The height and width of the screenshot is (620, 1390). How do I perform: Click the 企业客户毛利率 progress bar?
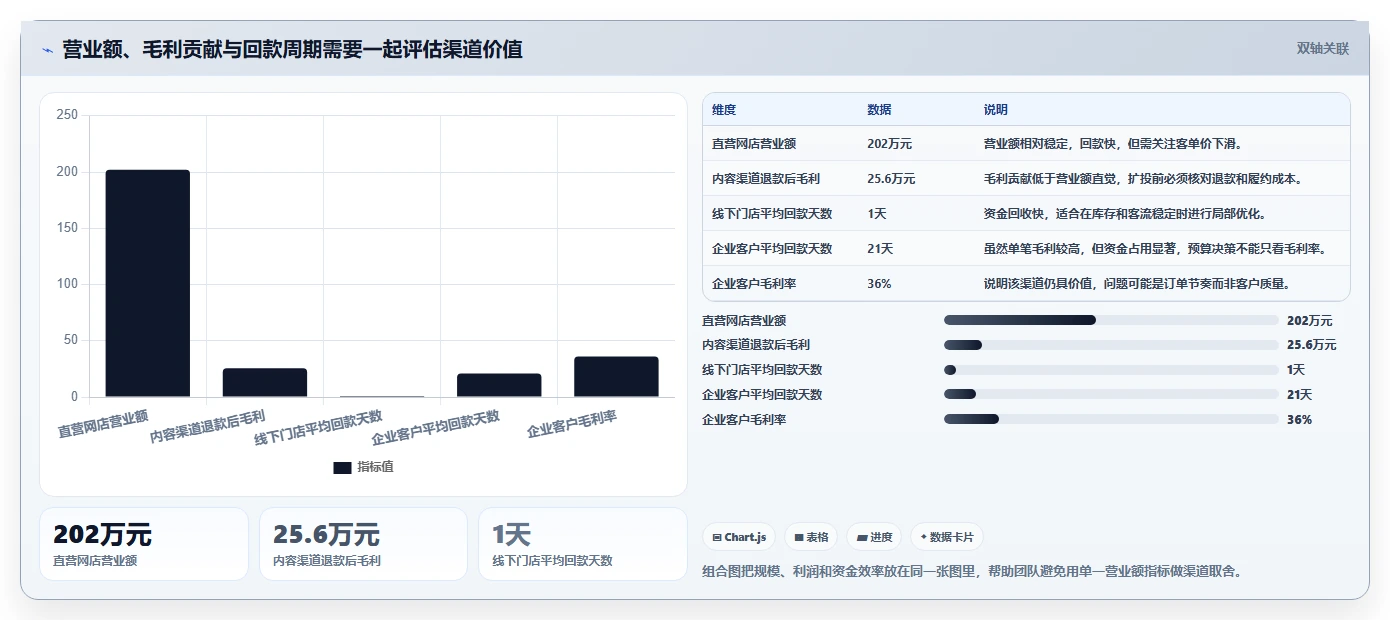pyautogui.click(x=1111, y=420)
